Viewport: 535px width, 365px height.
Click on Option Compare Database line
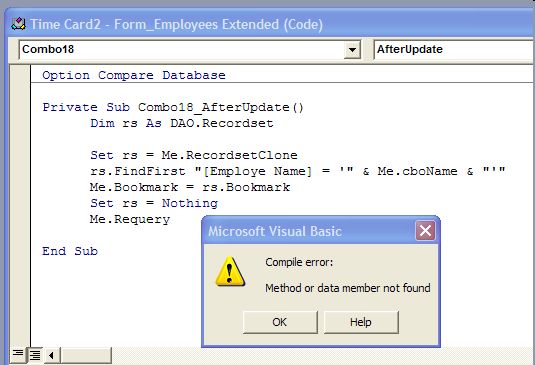134,75
